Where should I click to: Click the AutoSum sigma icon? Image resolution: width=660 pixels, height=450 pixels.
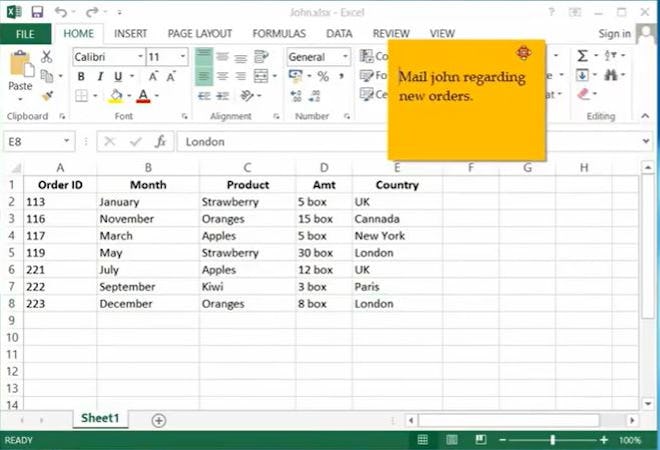[582, 56]
